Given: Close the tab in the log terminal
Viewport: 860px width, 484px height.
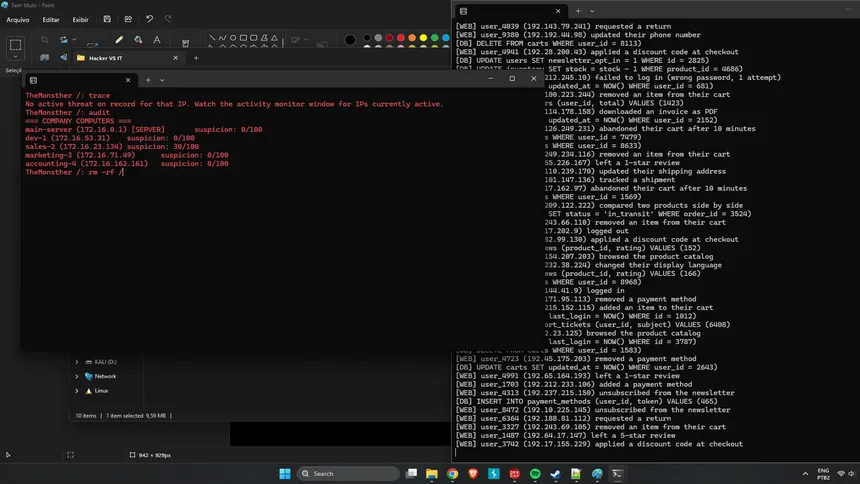Looking at the screenshot, I should (x=558, y=11).
